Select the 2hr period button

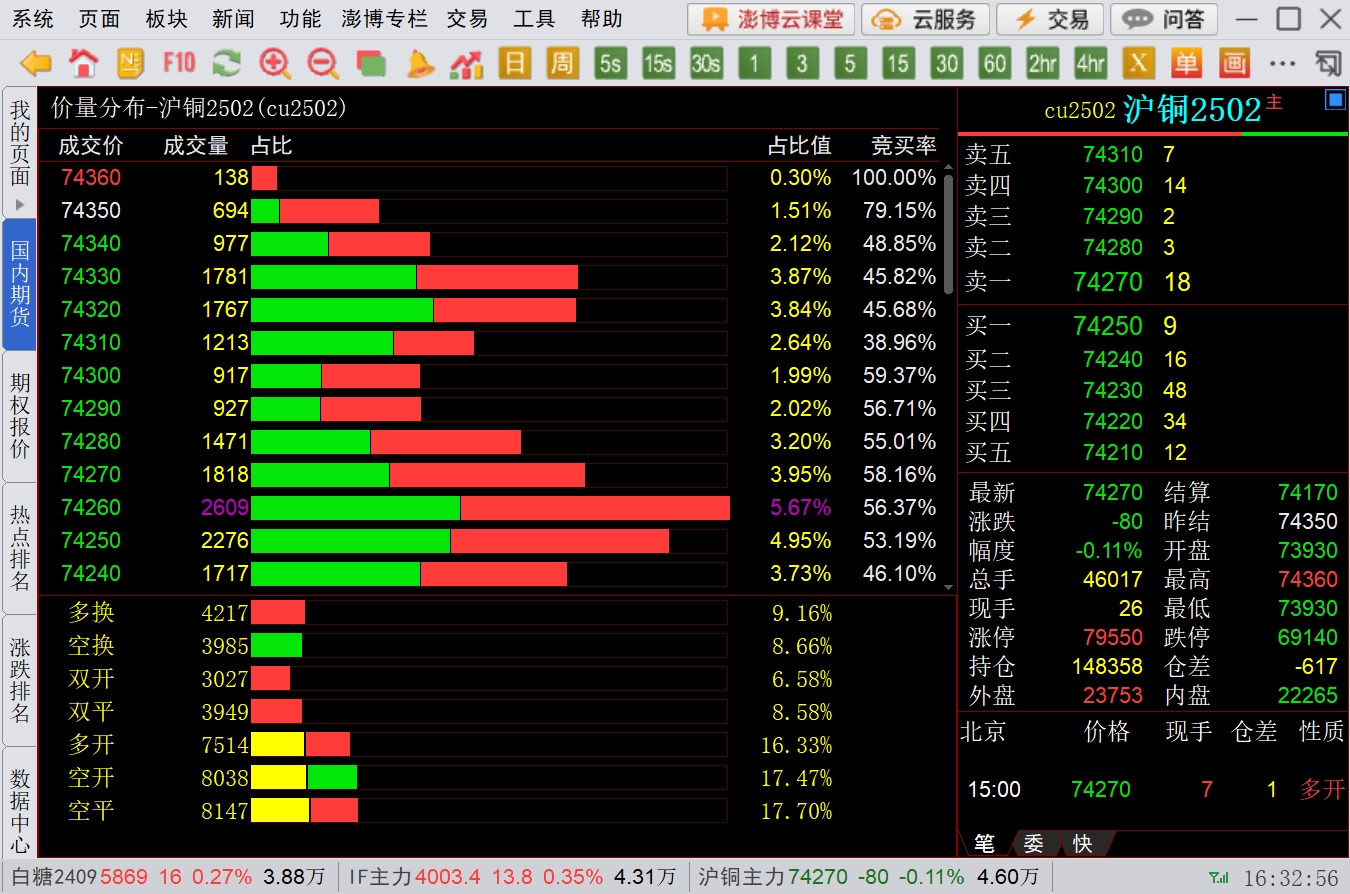click(x=1042, y=64)
